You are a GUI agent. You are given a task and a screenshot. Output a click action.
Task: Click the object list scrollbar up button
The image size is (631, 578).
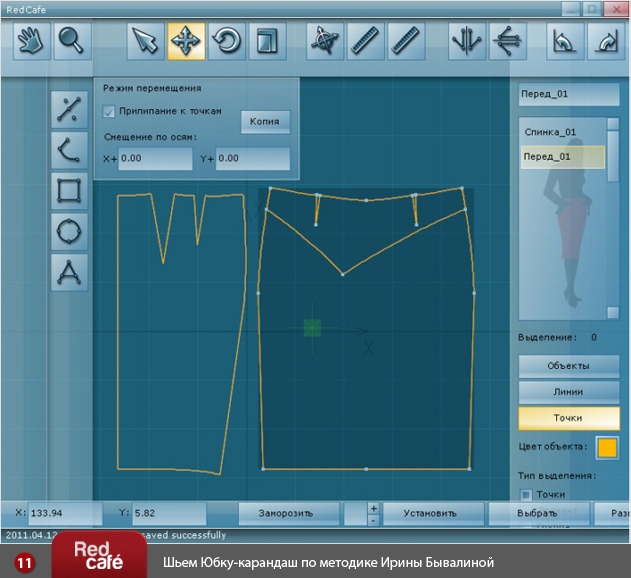pyautogui.click(x=613, y=124)
